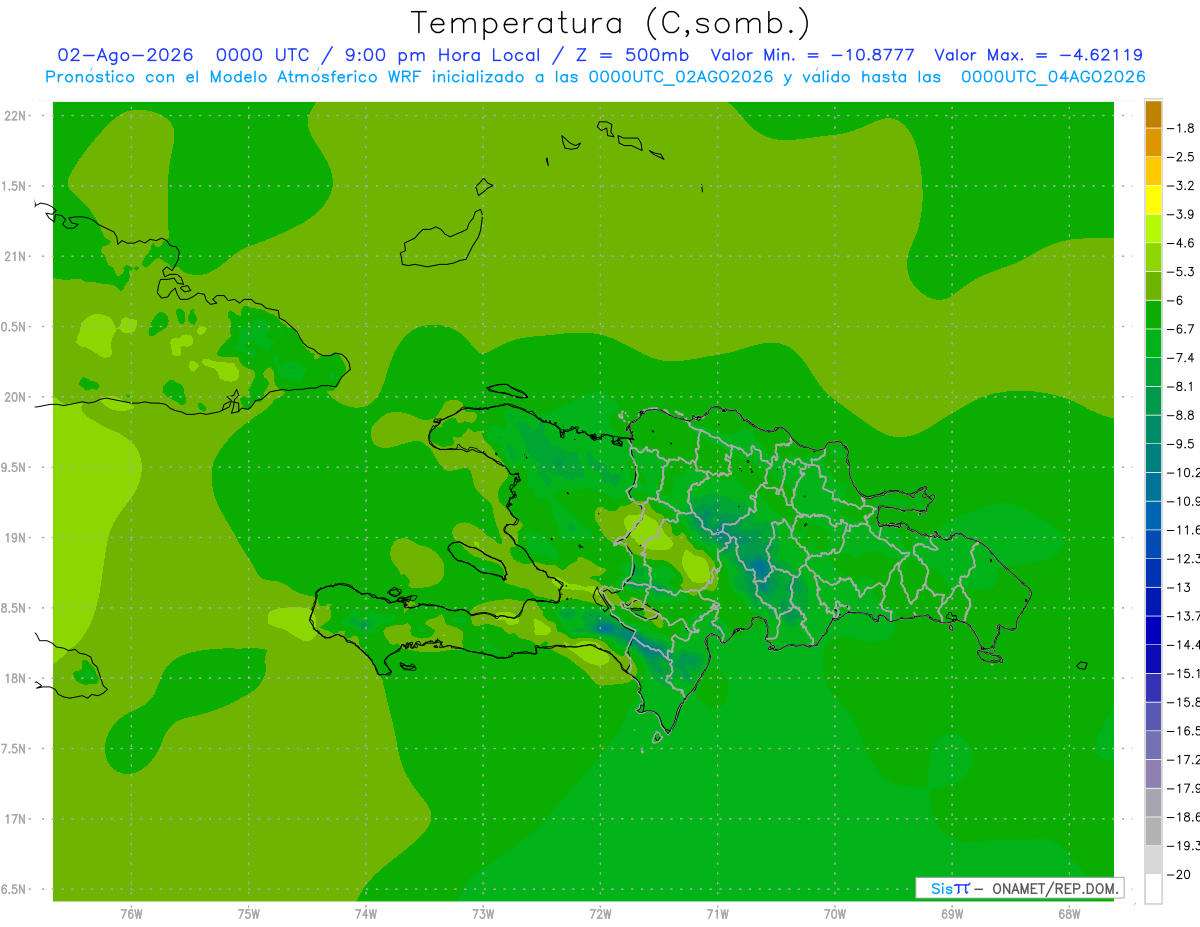Screen dimensions: 1200x927
Task: Click the '-5.3' colorbar value
Action: tap(1183, 271)
